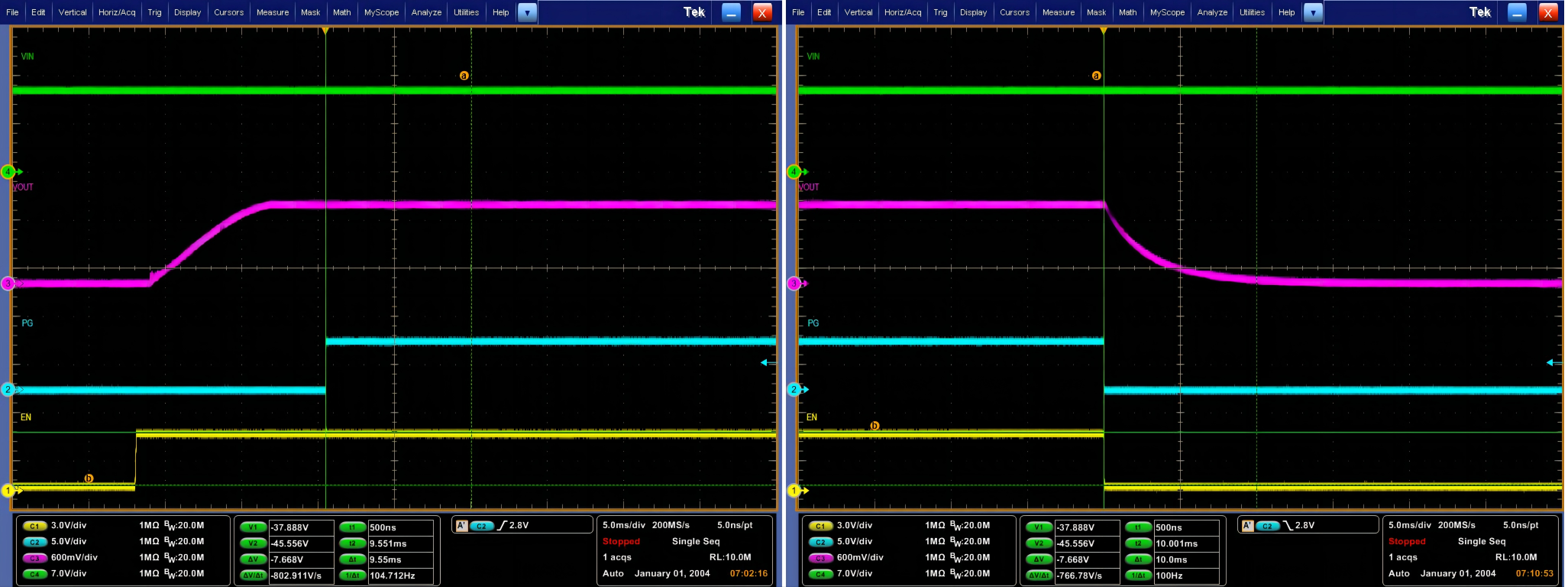
Task: Click the C4 channel badge in right scope
Action: tap(820, 574)
